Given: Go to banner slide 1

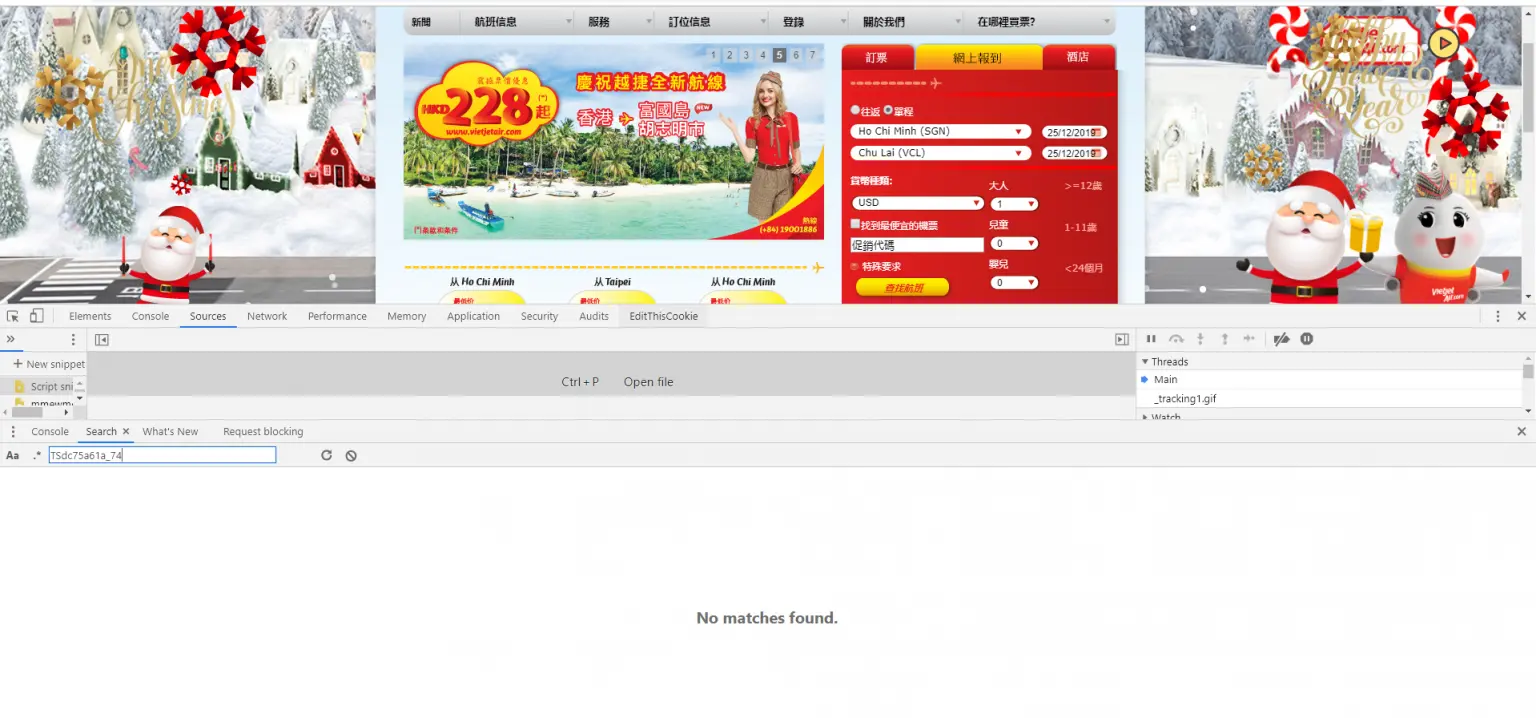Looking at the screenshot, I should pos(714,55).
